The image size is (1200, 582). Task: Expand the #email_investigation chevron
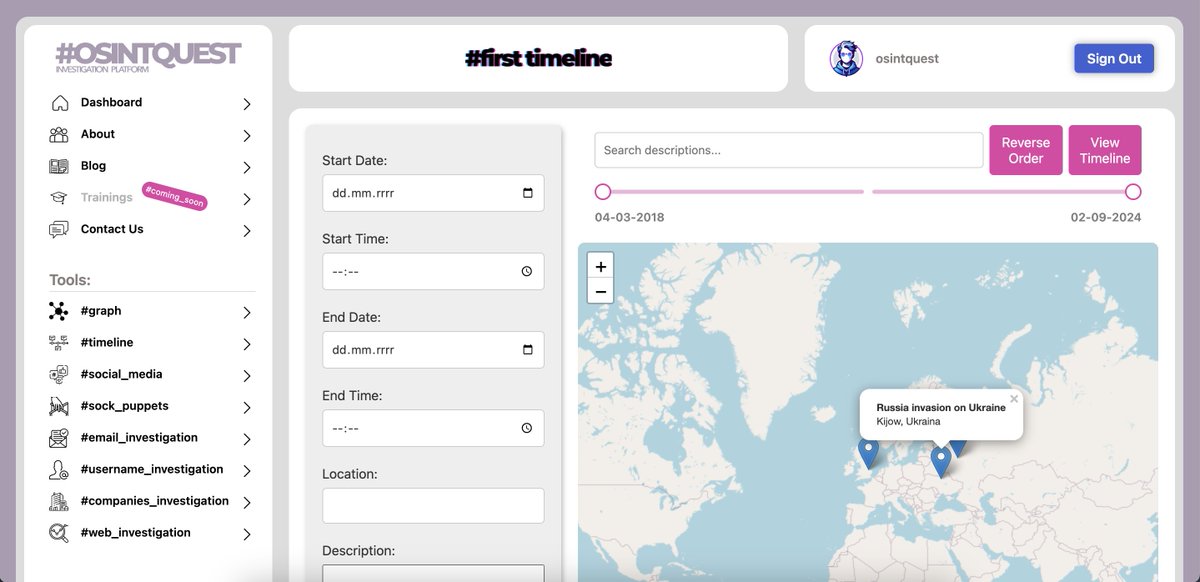coord(247,439)
